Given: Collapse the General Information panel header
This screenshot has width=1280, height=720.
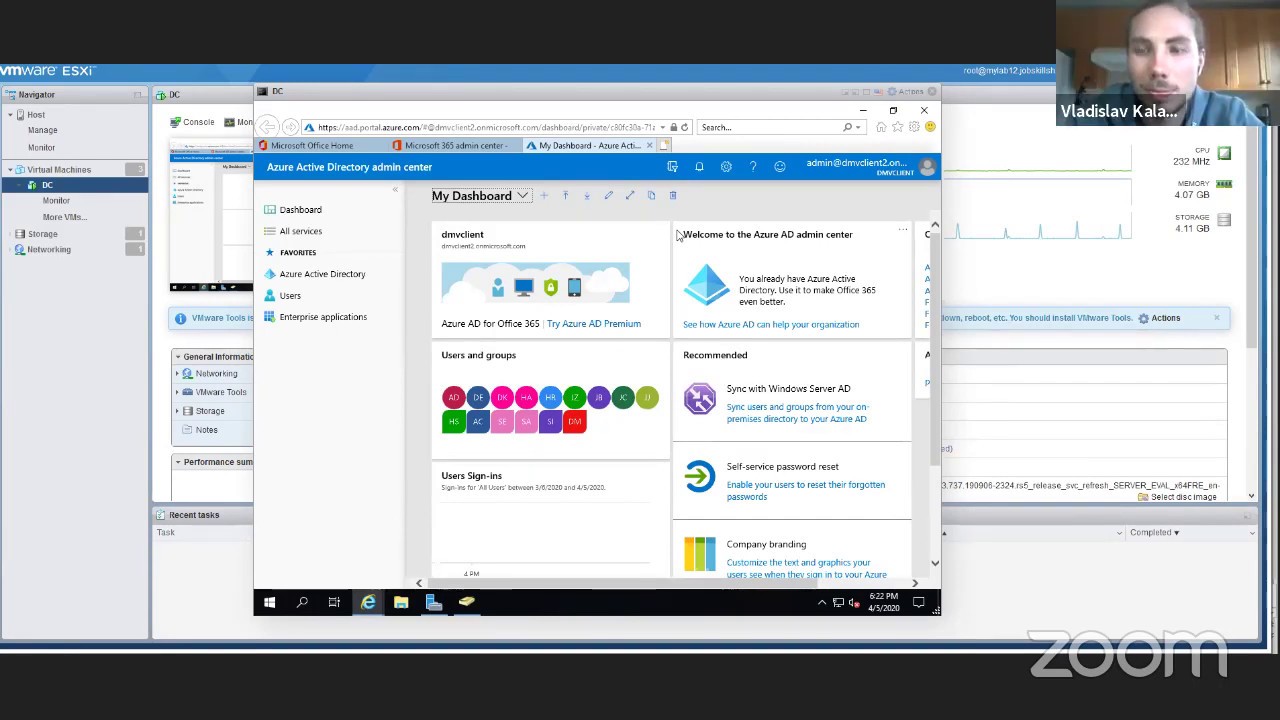Looking at the screenshot, I should (178, 357).
